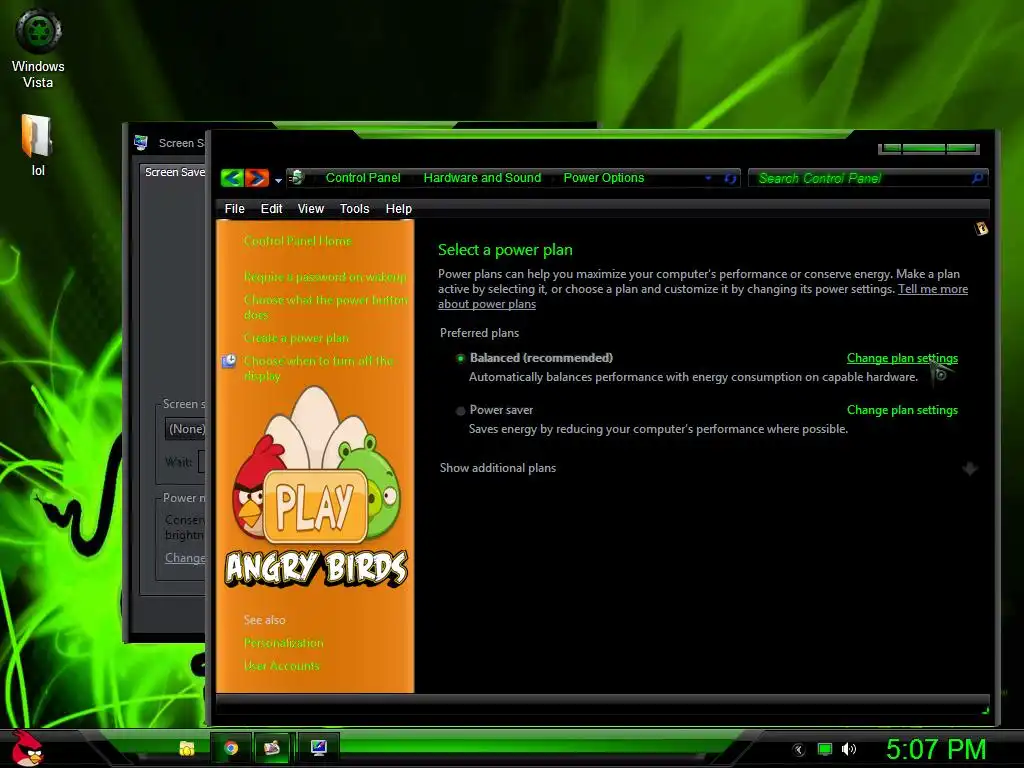Click the green network tray icon
The image size is (1024, 768).
tap(825, 750)
